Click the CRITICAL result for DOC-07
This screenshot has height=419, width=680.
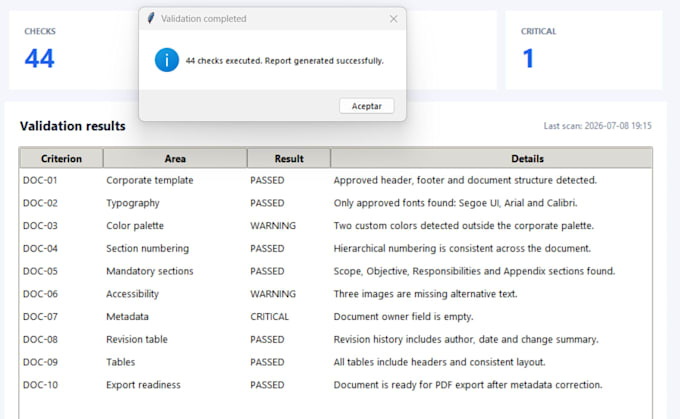point(269,317)
